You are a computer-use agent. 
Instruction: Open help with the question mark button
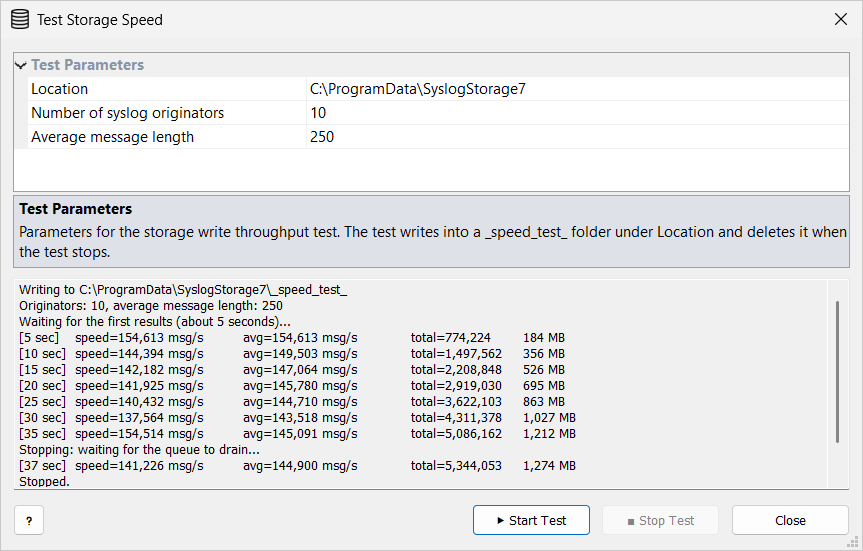pos(29,520)
